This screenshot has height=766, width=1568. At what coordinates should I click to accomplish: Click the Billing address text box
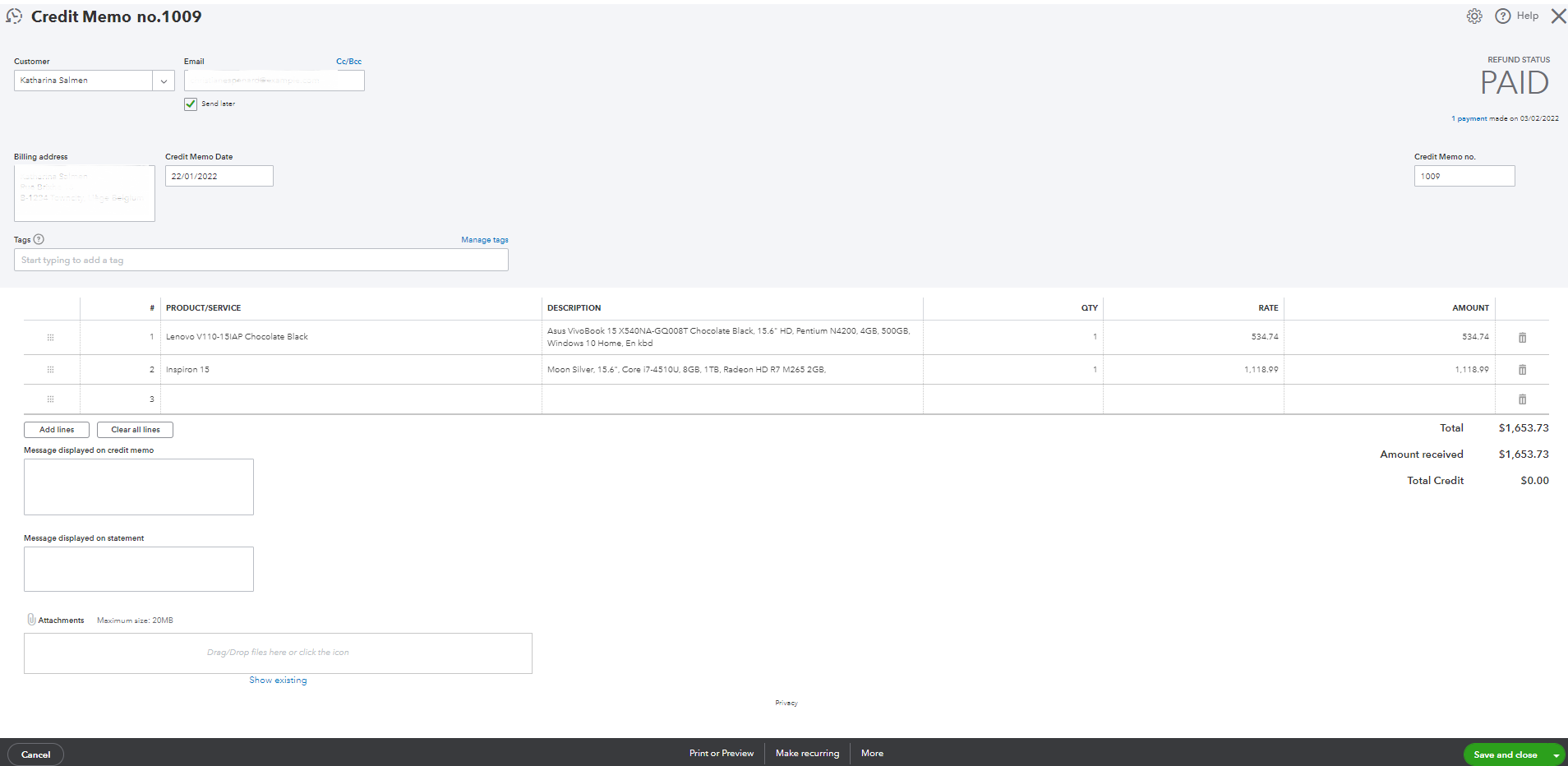click(x=85, y=193)
